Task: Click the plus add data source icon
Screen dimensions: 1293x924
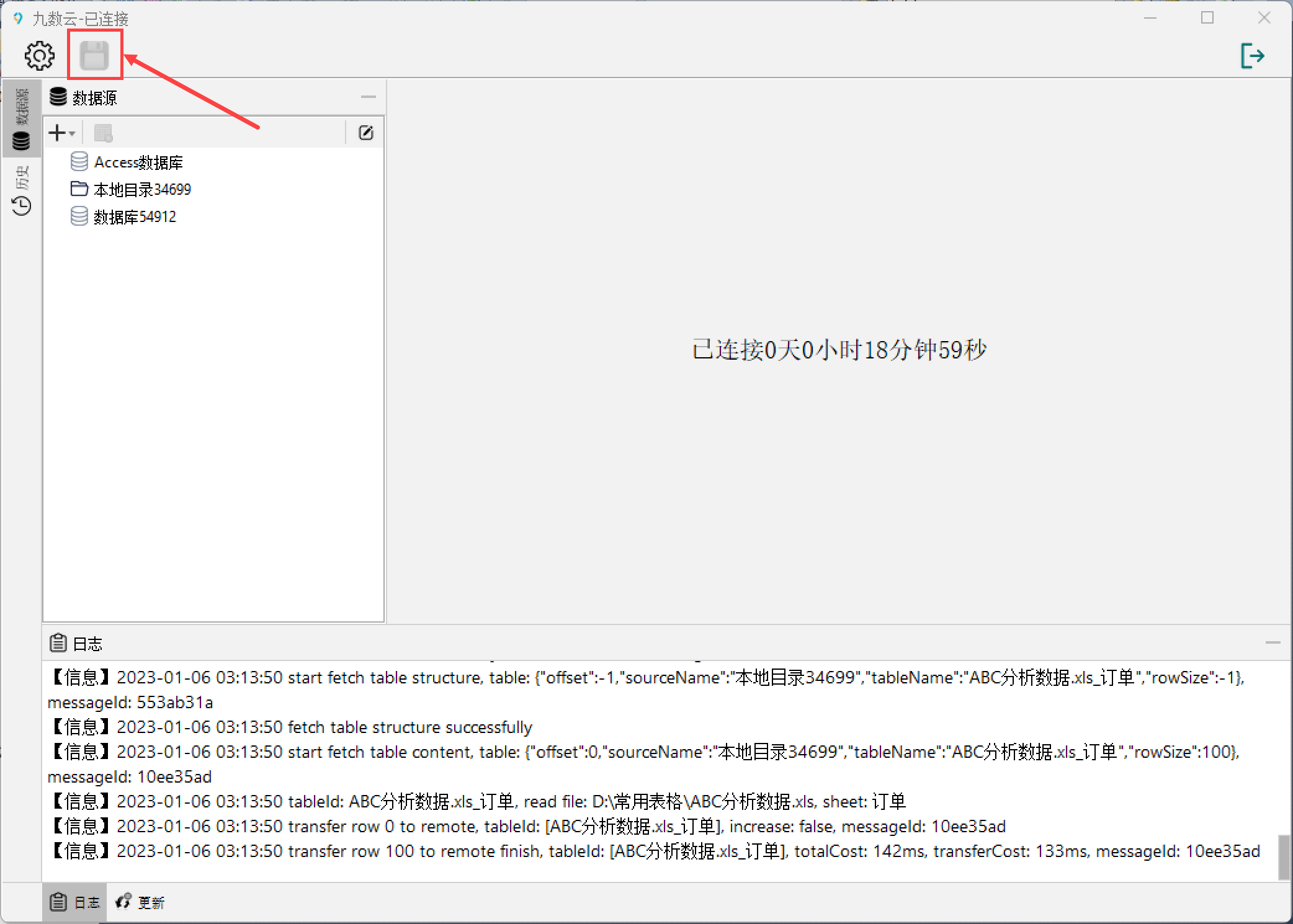Action: (57, 133)
